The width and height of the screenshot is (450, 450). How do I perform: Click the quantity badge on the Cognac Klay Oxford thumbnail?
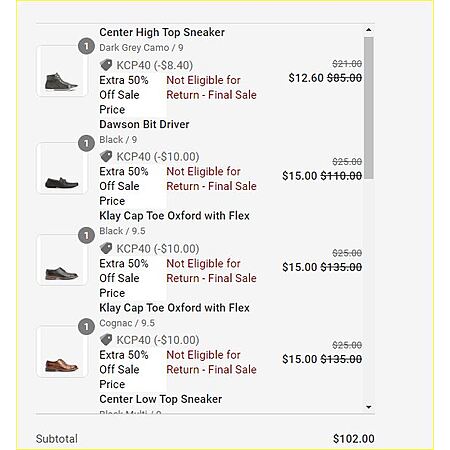86,327
